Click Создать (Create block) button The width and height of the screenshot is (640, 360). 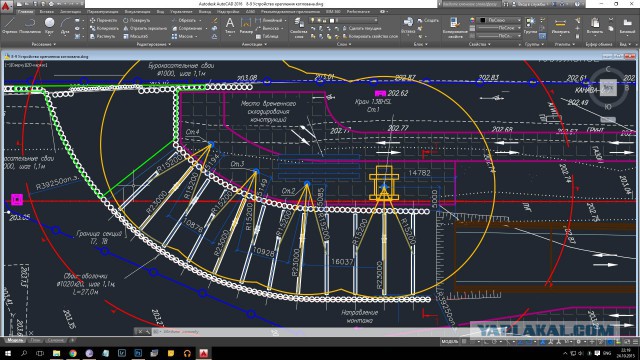click(428, 20)
